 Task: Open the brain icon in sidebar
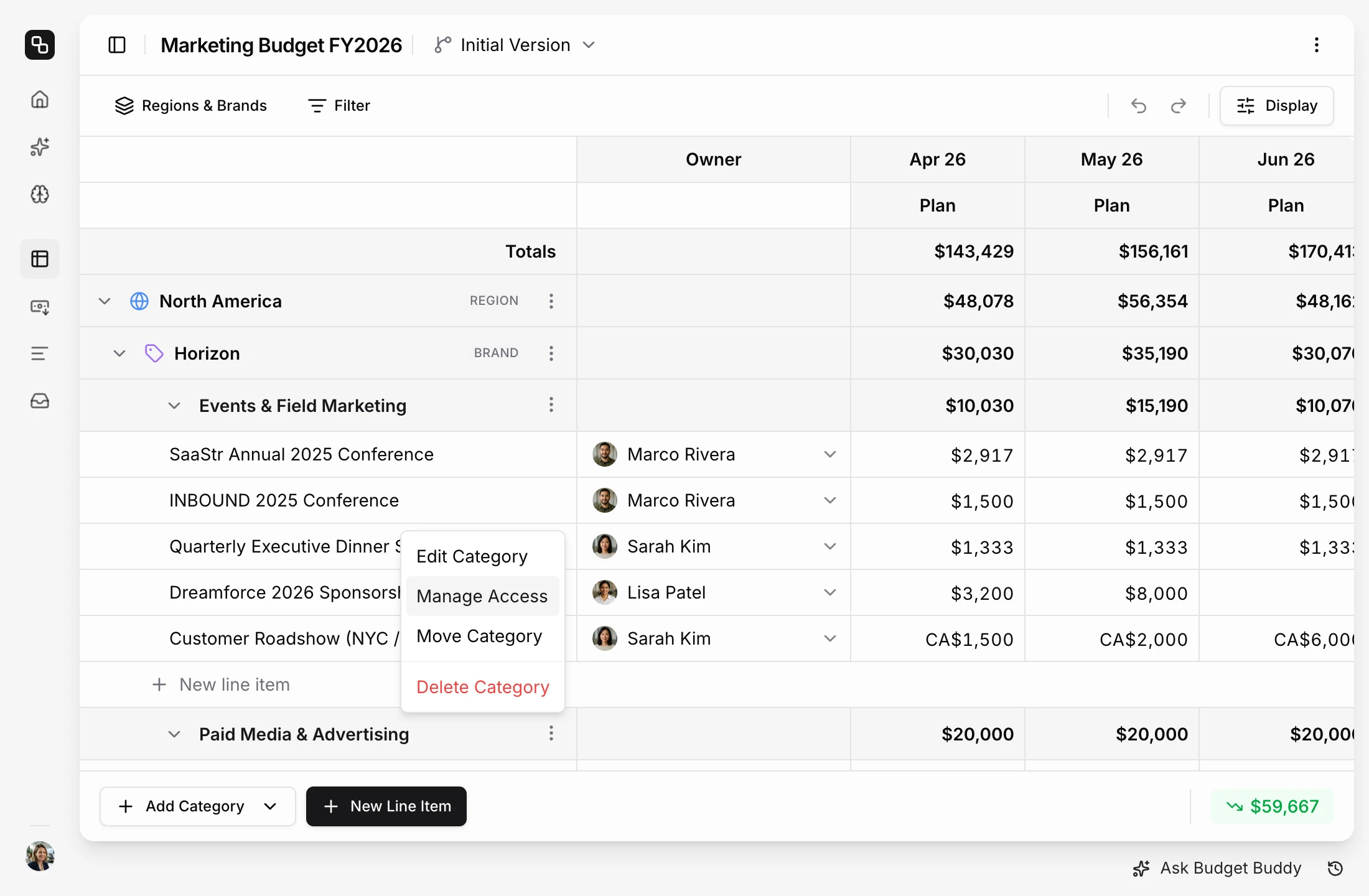click(x=40, y=195)
